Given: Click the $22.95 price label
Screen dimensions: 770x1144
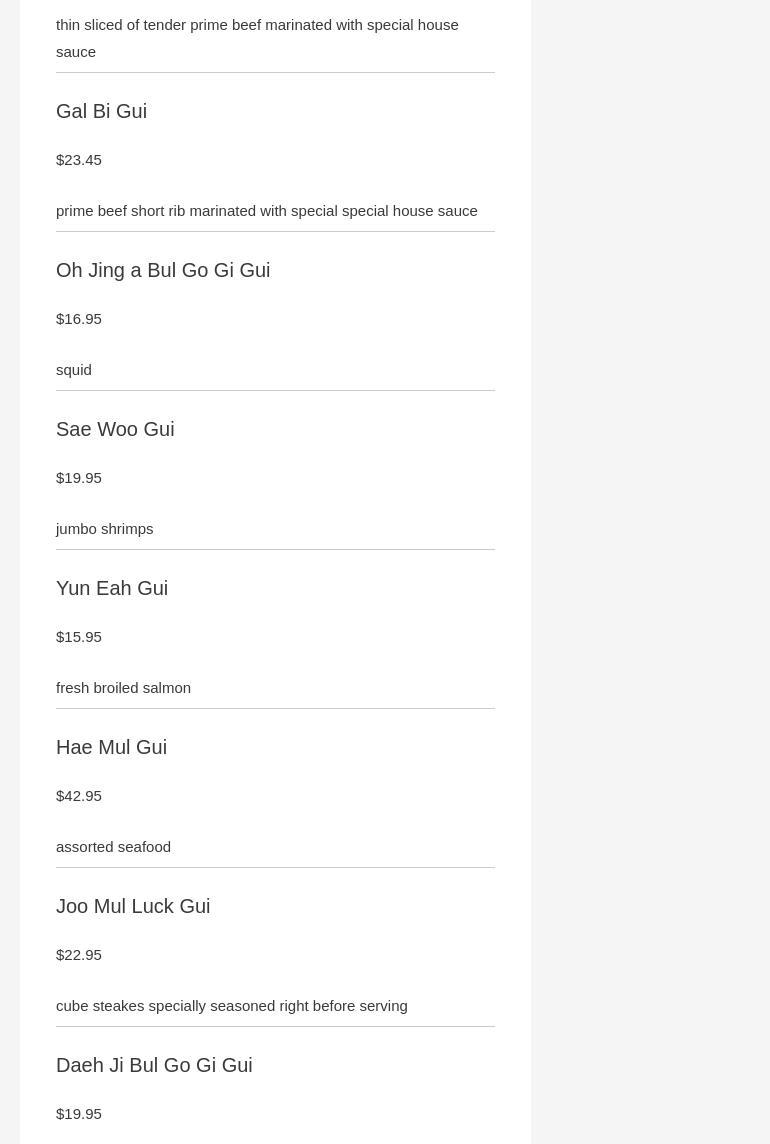Looking at the screenshot, I should [79, 955].
